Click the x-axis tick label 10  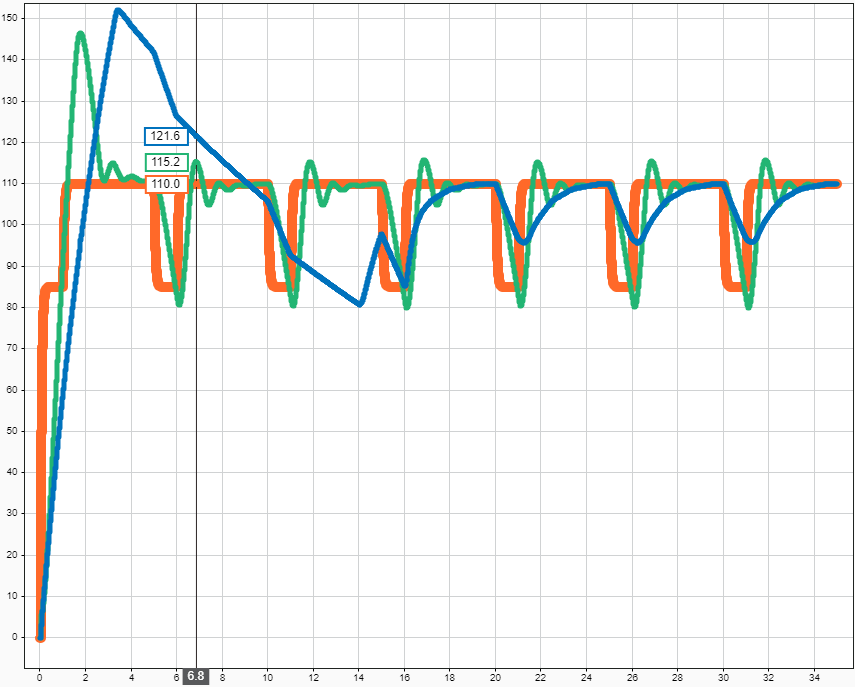tap(267, 677)
